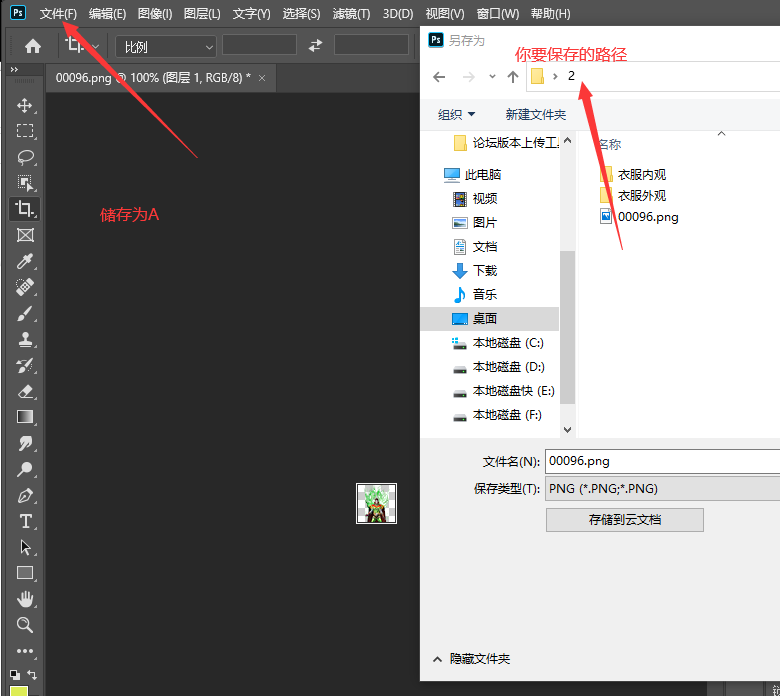Activate the Hand tool
Screen dimensions: 780x696
pos(25,599)
